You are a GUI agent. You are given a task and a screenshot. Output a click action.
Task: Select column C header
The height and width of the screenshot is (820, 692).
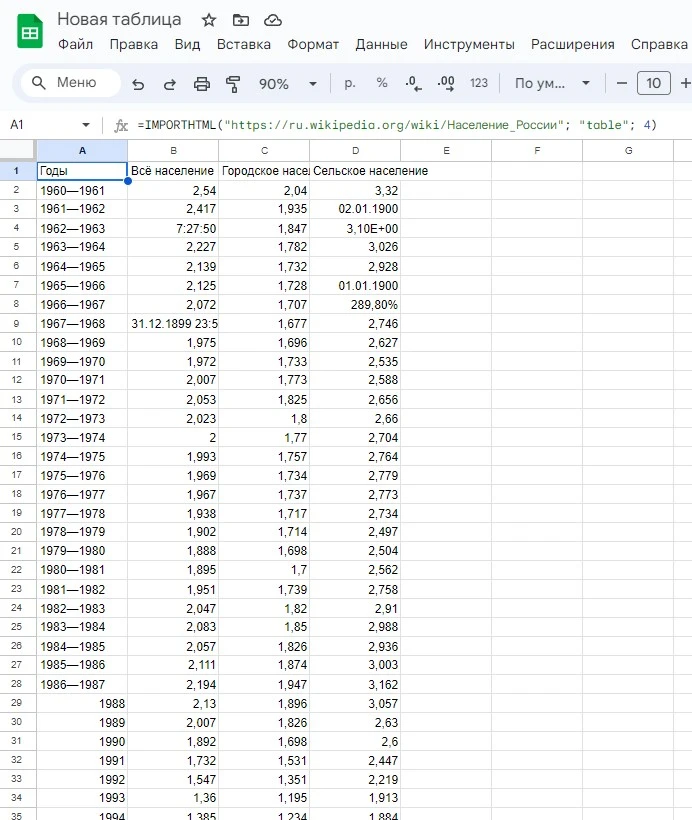pos(264,151)
